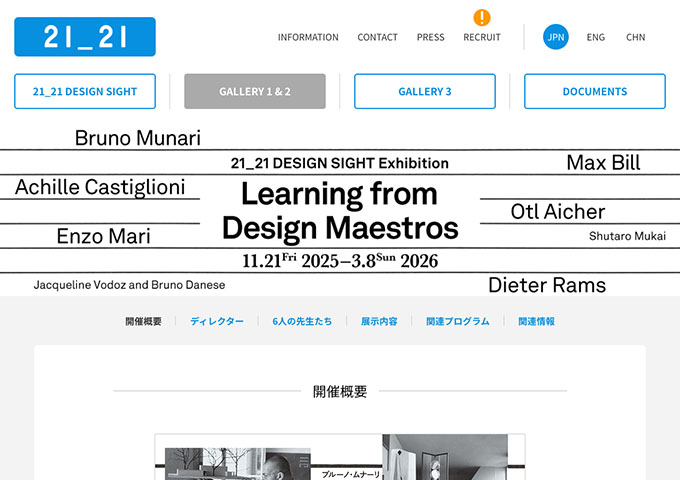The width and height of the screenshot is (680, 480).
Task: Click the exhibition poster thumbnail image
Action: (x=340, y=457)
